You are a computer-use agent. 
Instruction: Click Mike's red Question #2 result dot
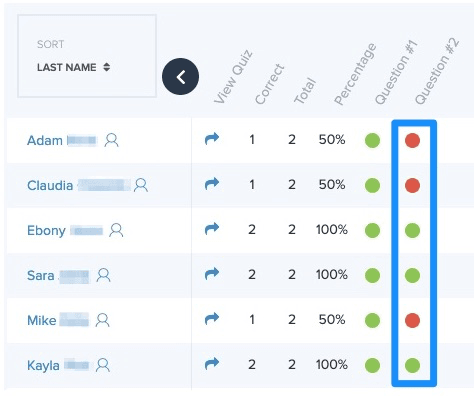[412, 320]
